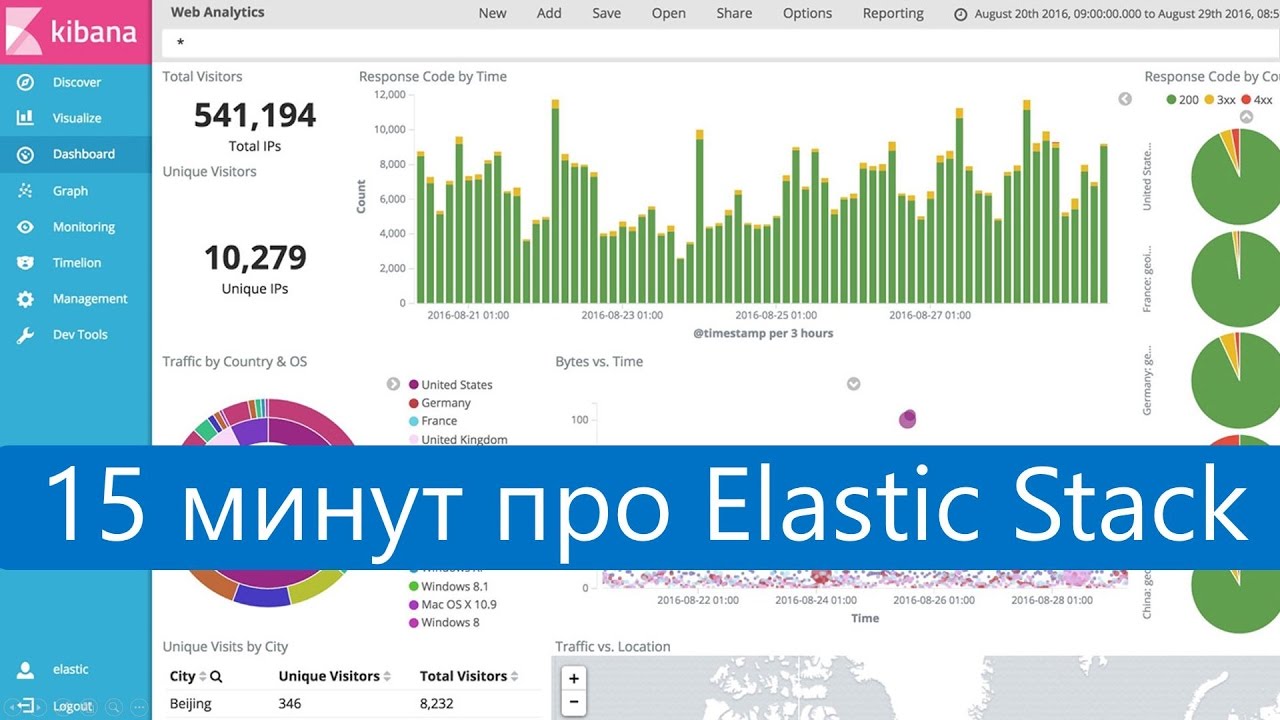Click the Germany legend color dot

point(413,403)
